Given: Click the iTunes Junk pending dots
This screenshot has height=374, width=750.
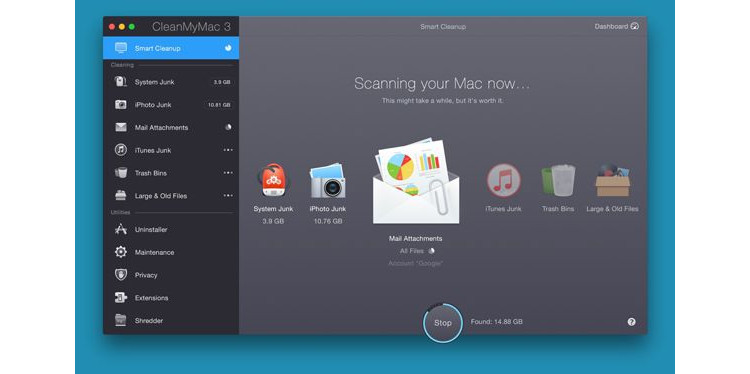Looking at the screenshot, I should point(228,150).
